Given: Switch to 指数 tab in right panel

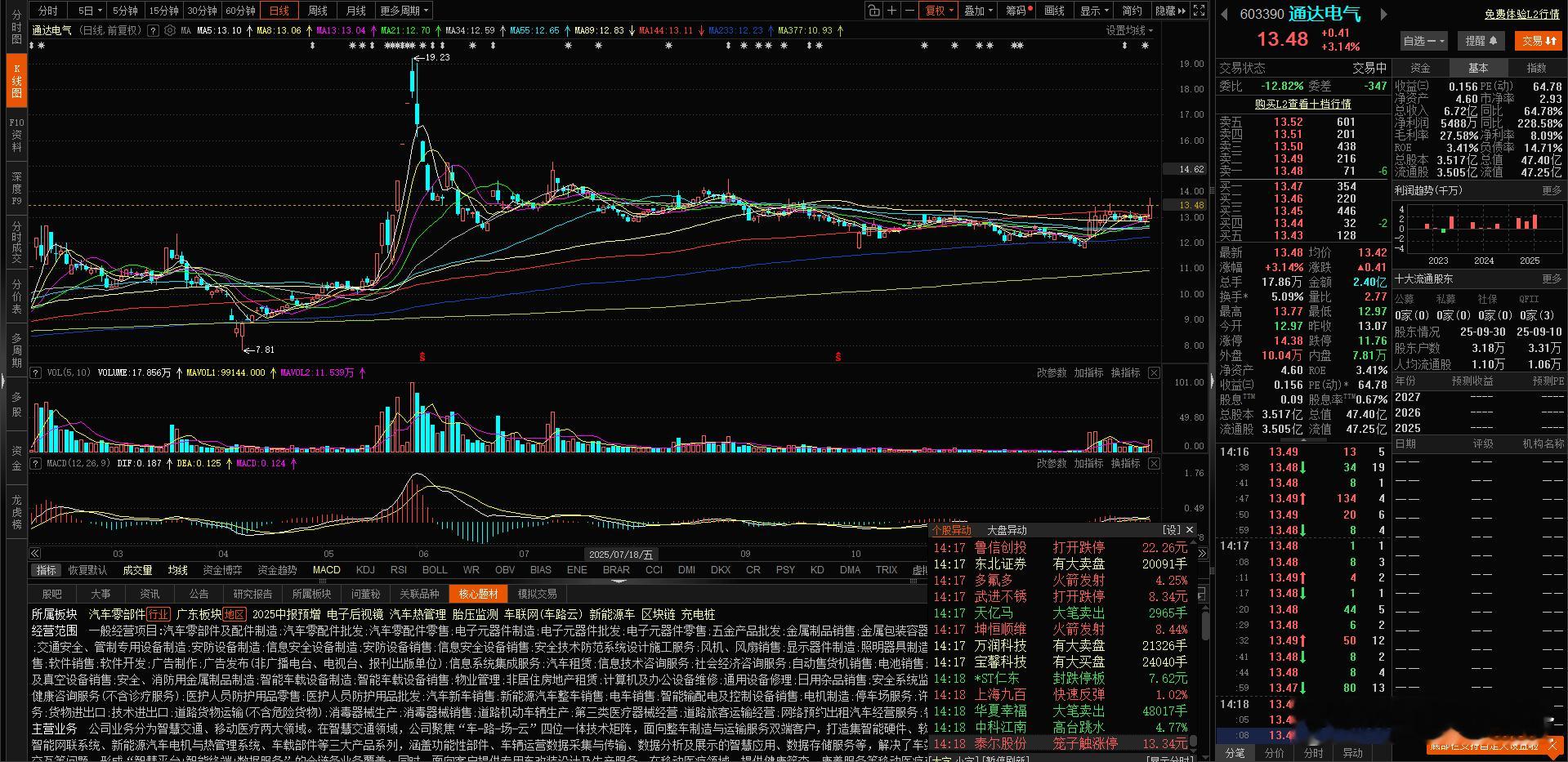Looking at the screenshot, I should (x=1537, y=68).
